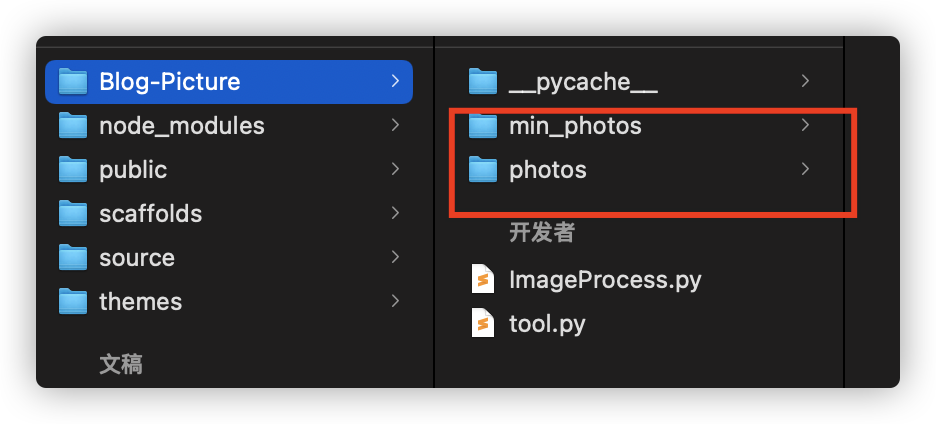Click the tool.py file icon

pyautogui.click(x=483, y=323)
